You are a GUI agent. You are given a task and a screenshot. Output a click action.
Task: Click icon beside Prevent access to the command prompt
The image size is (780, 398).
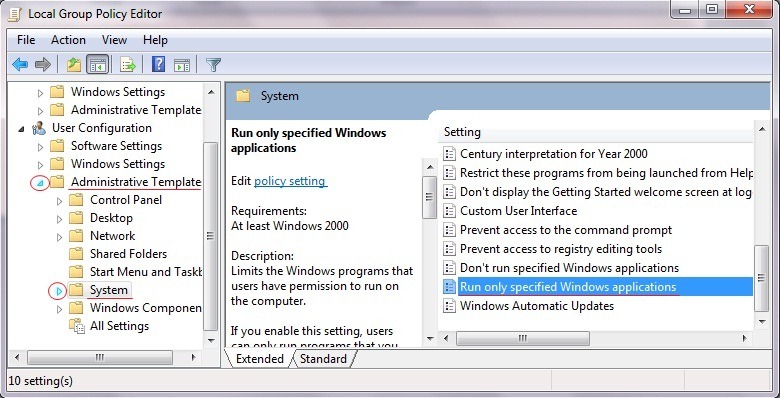tap(449, 229)
